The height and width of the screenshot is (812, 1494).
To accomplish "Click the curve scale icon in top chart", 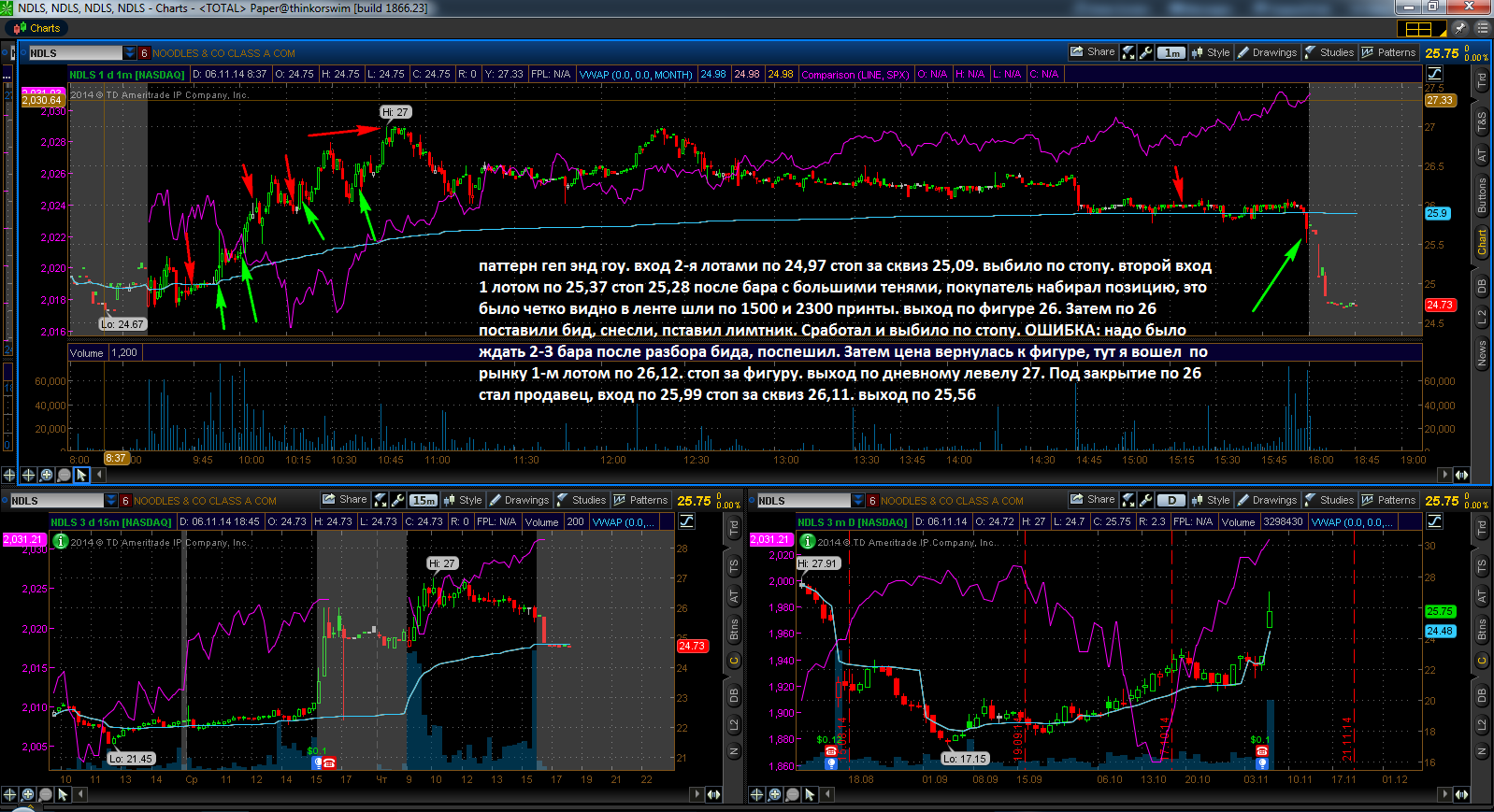I will coord(1435,74).
